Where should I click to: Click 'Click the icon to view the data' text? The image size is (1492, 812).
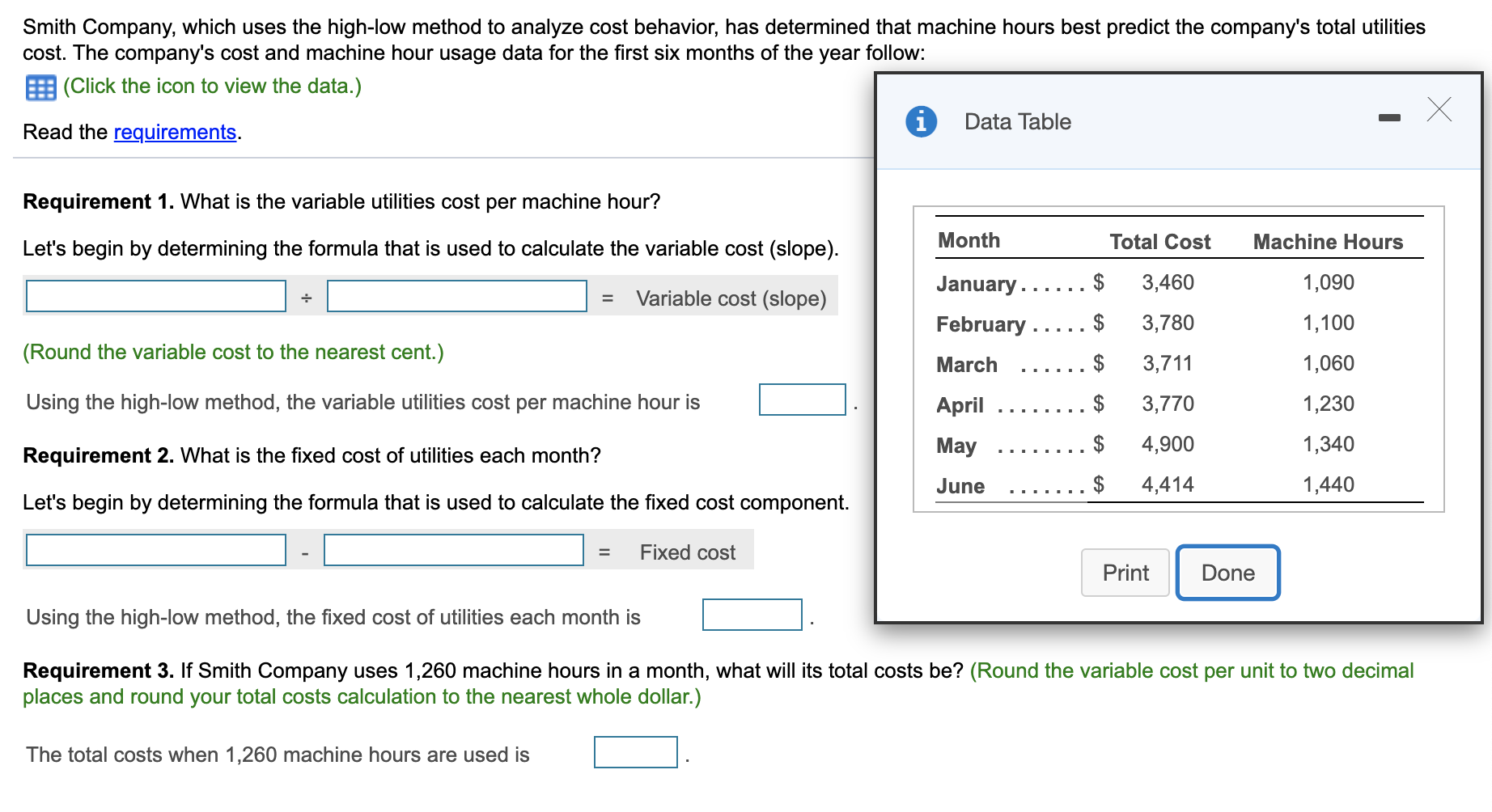[x=212, y=86]
